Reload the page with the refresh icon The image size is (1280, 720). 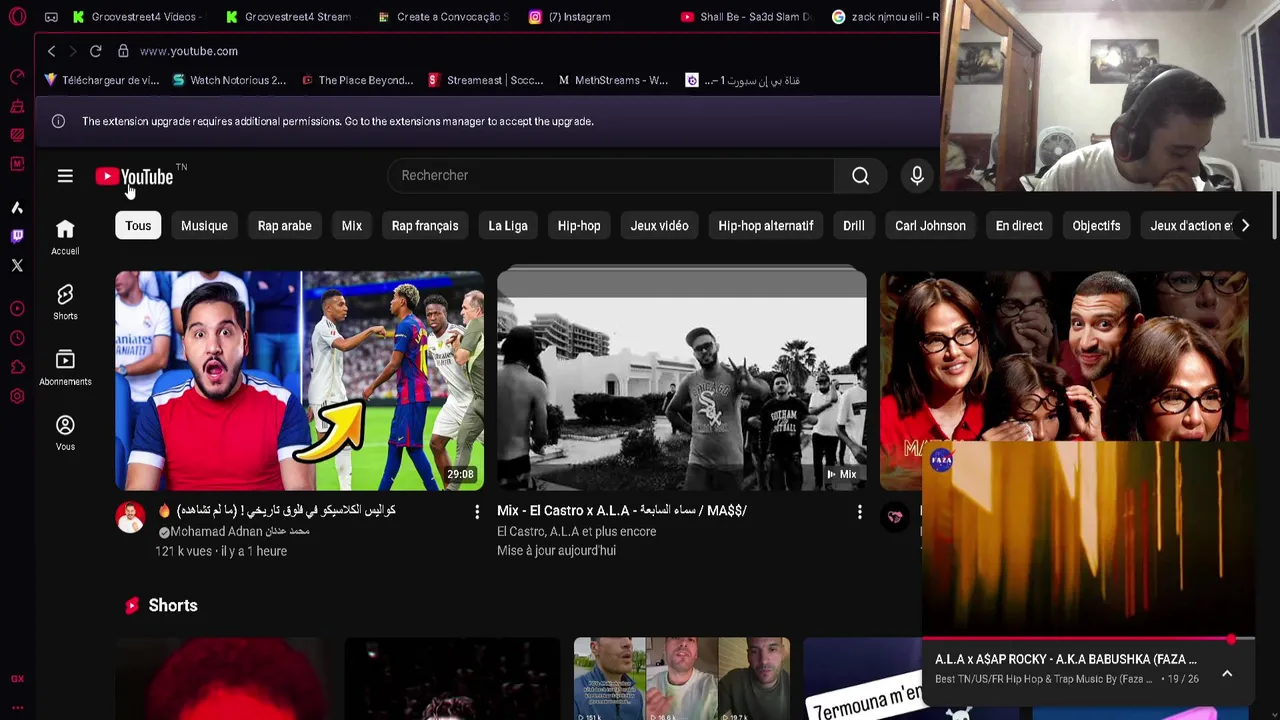point(95,51)
